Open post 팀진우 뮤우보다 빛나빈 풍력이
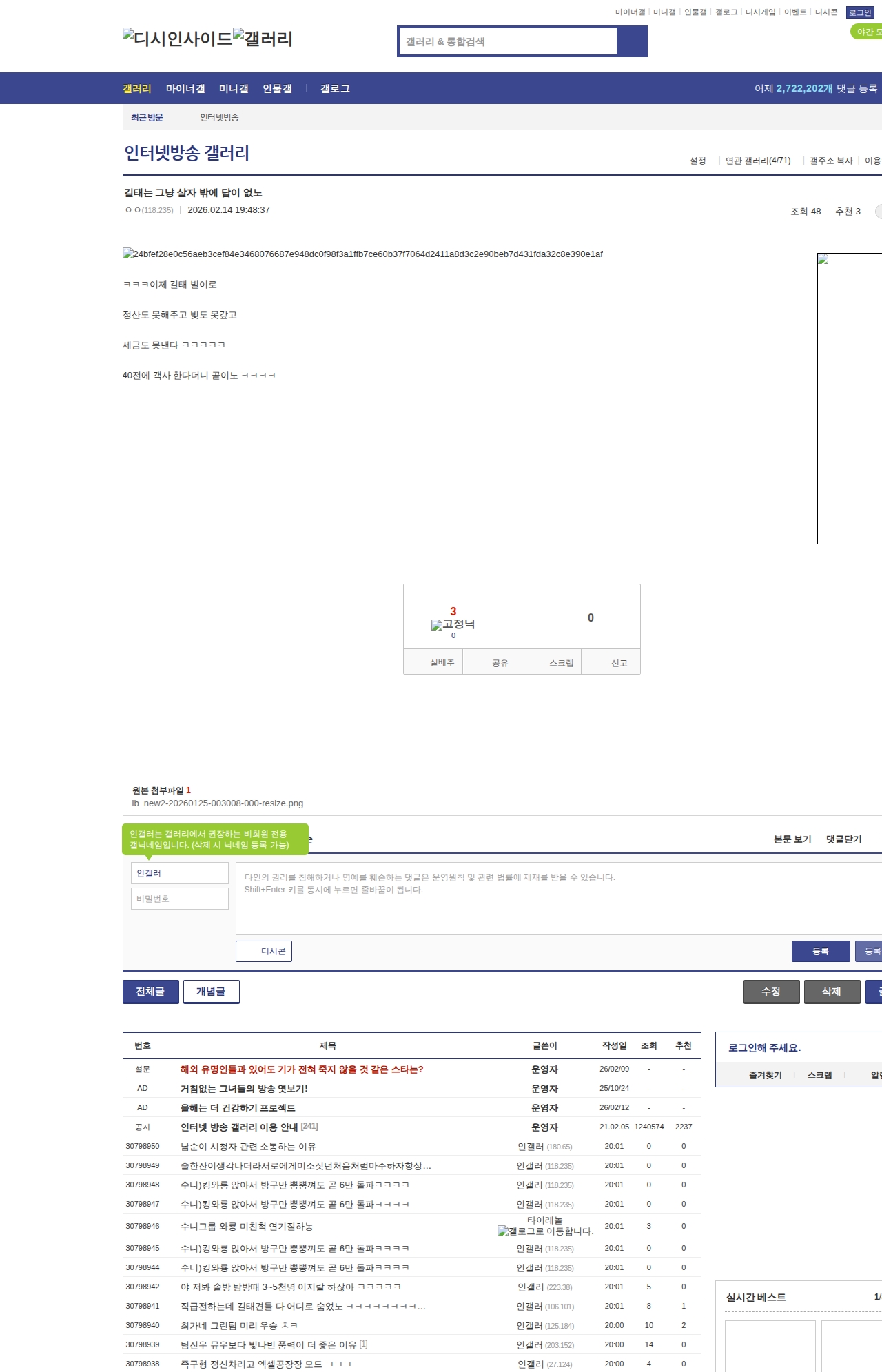Image resolution: width=882 pixels, height=1372 pixels. (269, 1345)
